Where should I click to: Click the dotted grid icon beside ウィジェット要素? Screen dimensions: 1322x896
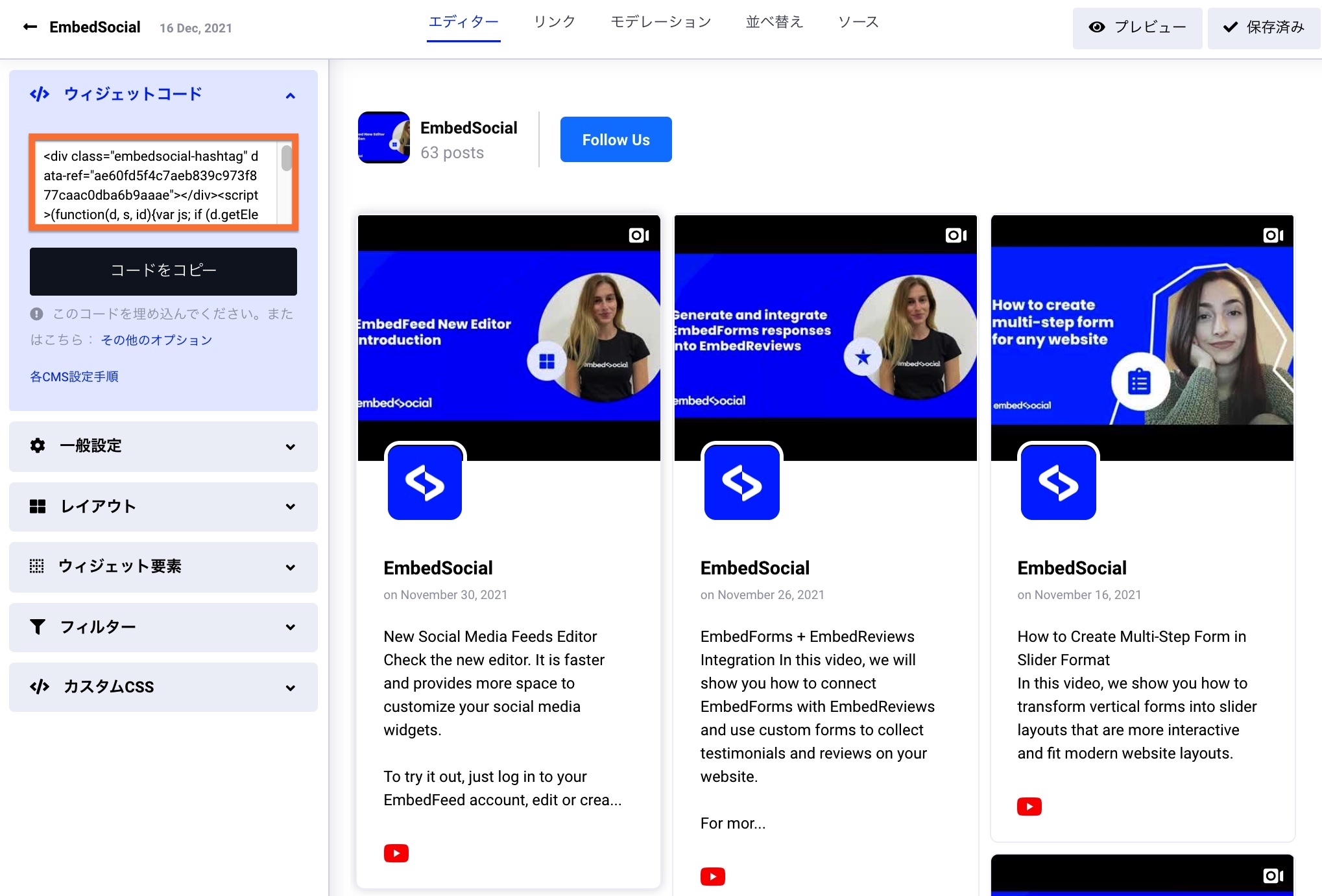point(37,567)
